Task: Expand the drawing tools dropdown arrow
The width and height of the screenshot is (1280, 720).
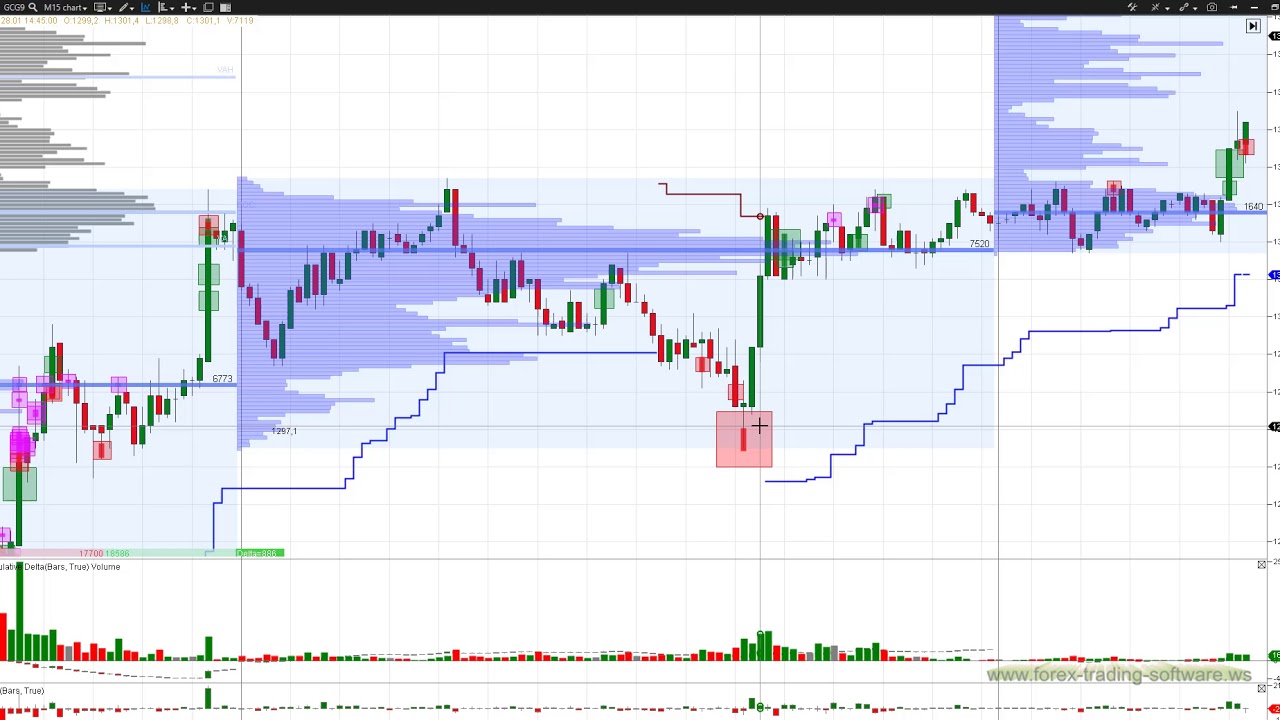Action: click(x=132, y=8)
